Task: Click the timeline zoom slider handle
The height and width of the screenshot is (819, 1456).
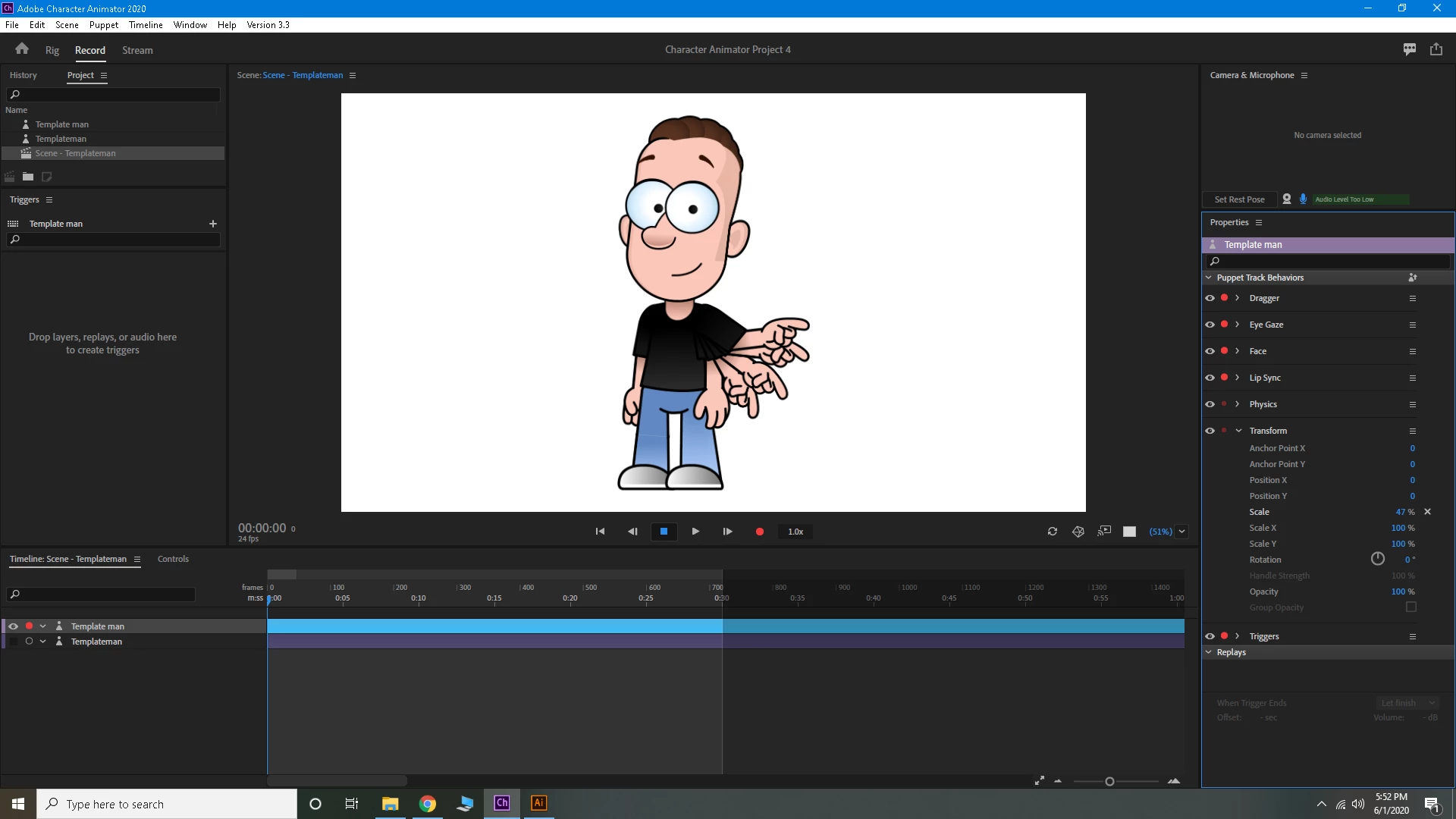Action: click(1109, 782)
